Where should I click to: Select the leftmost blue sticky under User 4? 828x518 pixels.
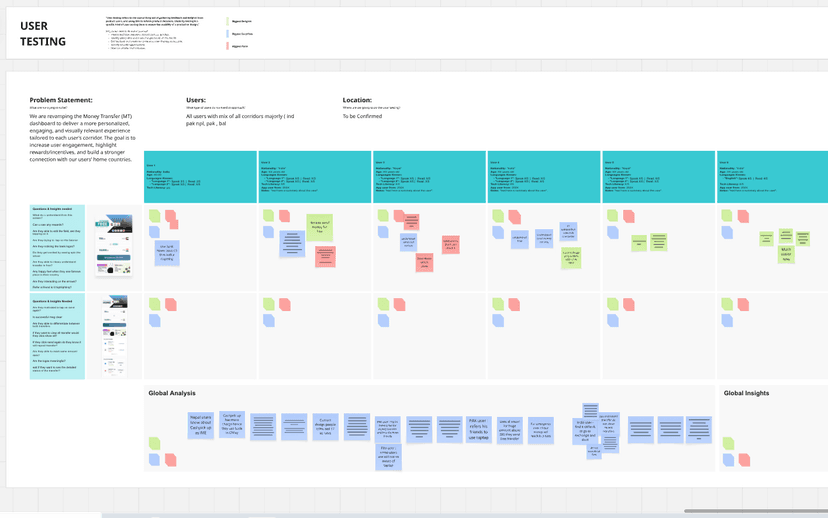[x=520, y=239]
